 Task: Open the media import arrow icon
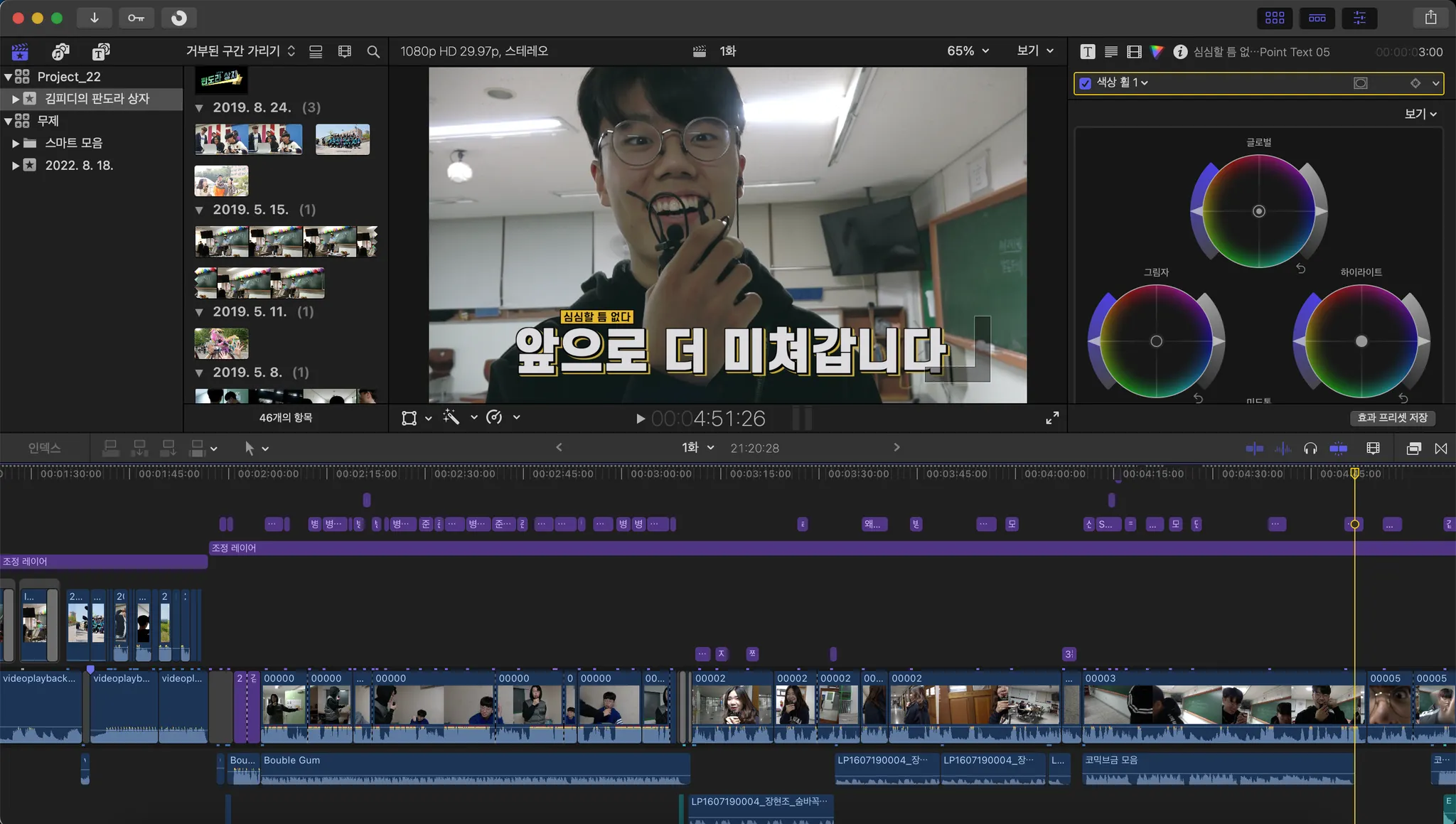tap(94, 18)
